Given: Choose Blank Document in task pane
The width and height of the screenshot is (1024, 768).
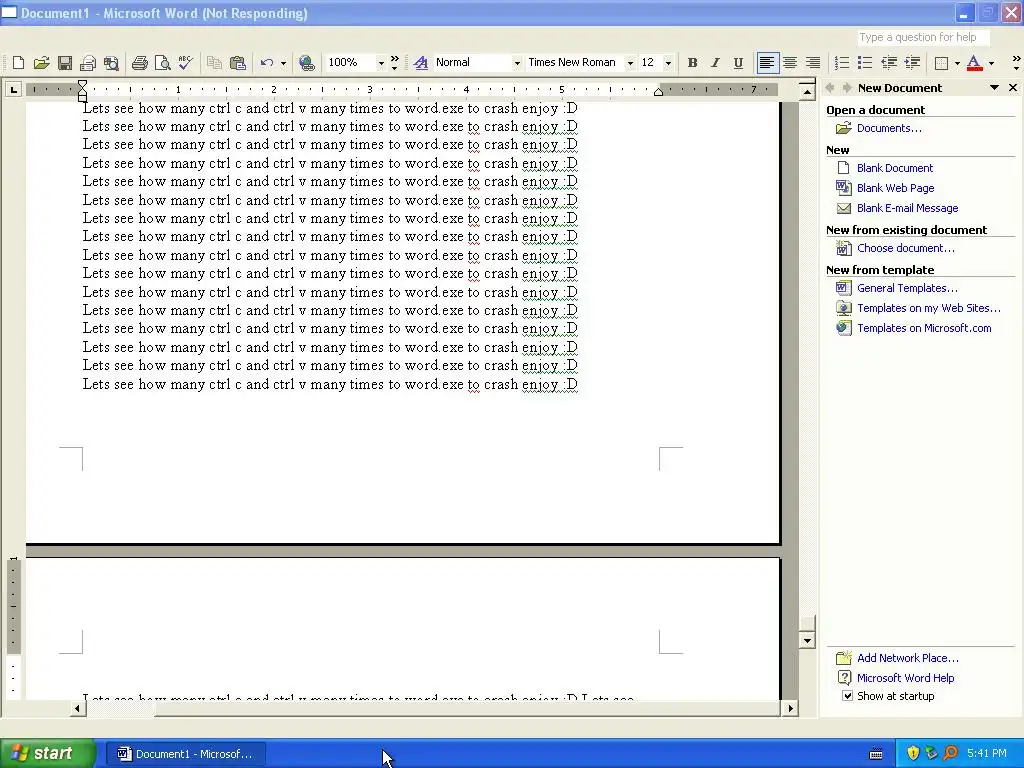Looking at the screenshot, I should coord(895,168).
